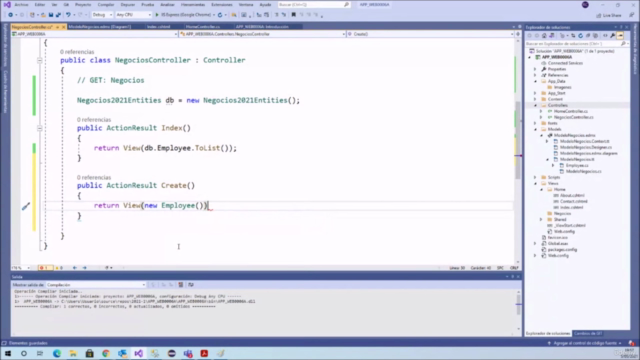Image resolution: width=640 pixels, height=360 pixels.
Task: Switch to the Index.cshtml tab
Action: click(x=158, y=27)
